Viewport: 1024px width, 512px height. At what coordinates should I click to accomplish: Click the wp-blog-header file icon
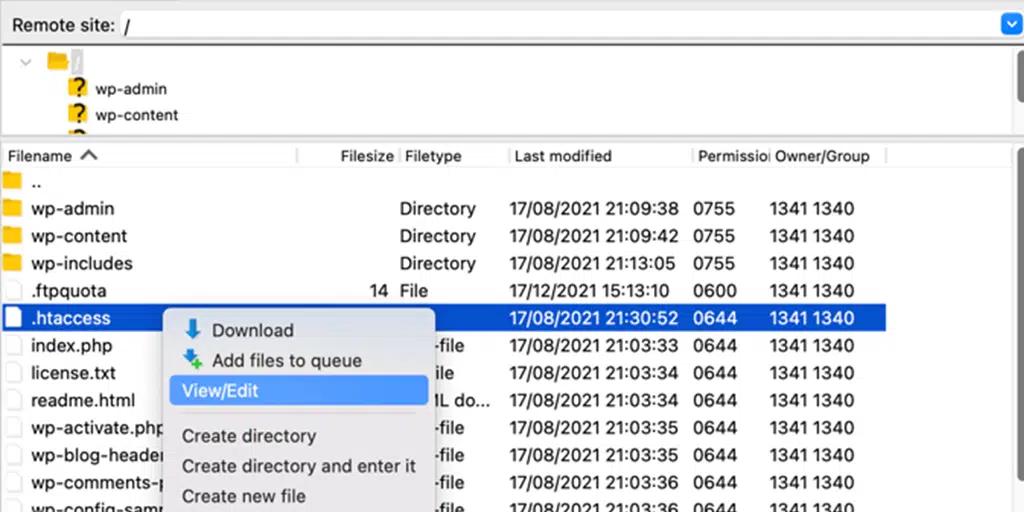pyautogui.click(x=14, y=455)
